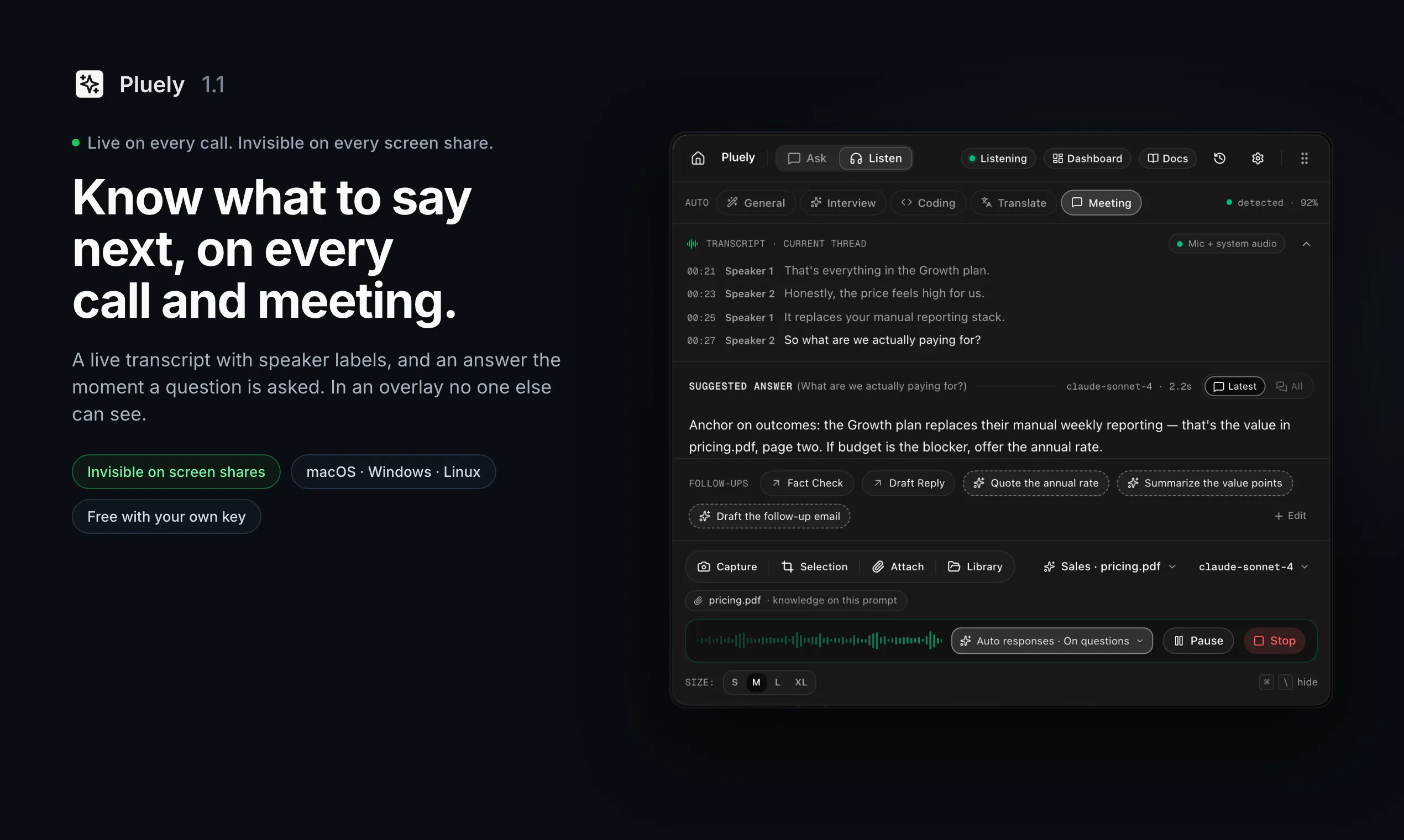This screenshot has height=840, width=1404.
Task: Open the history clock icon
Action: pos(1219,159)
